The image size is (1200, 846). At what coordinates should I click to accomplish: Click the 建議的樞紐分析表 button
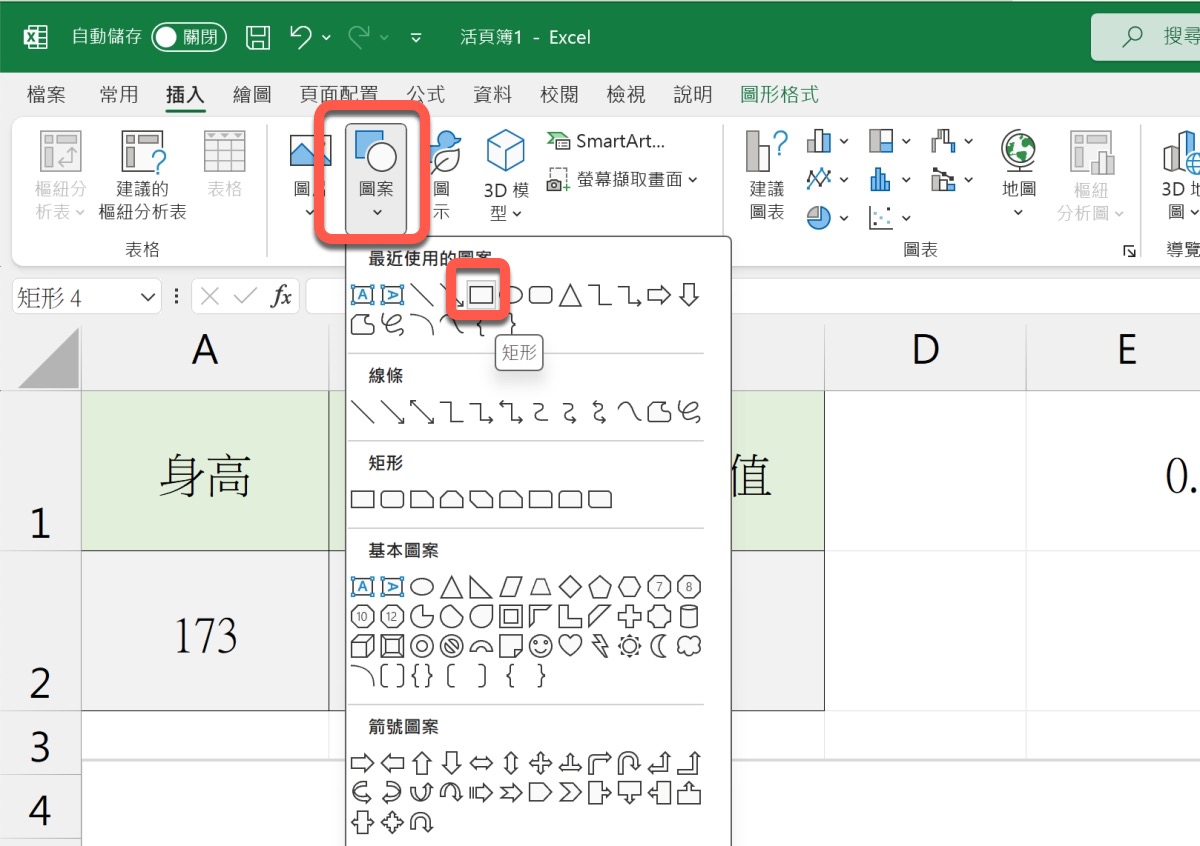[x=143, y=175]
